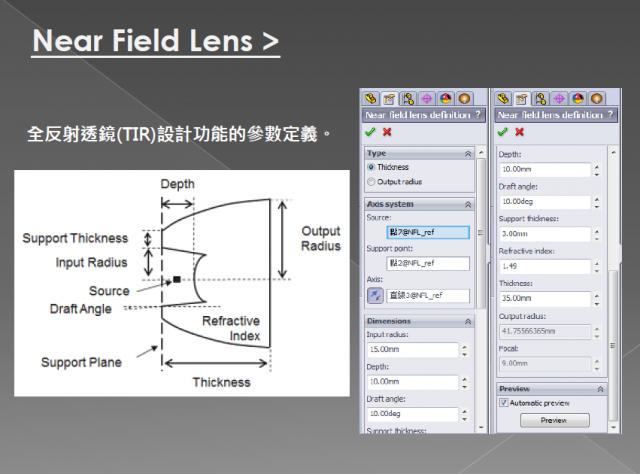The image size is (640, 474).
Task: Select the first FeatureManager tab in right panel
Action: [503, 98]
